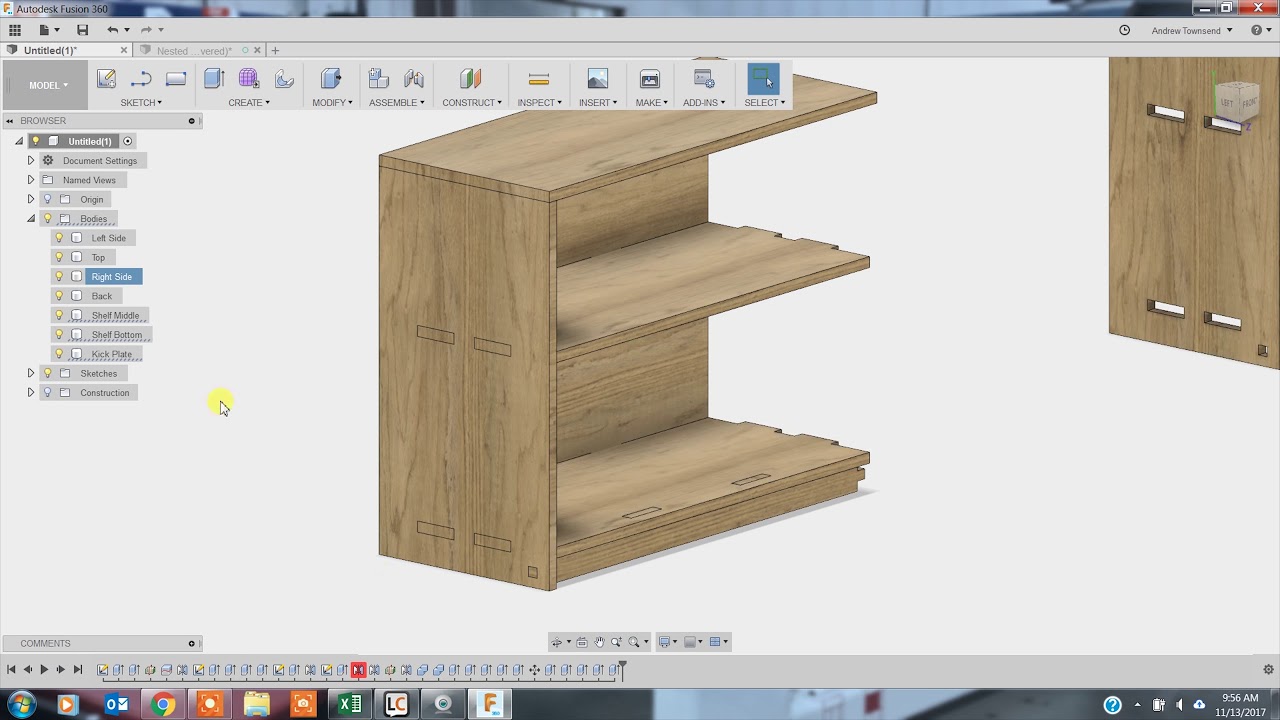
Task: Open Excel from the Windows taskbar
Action: point(350,704)
